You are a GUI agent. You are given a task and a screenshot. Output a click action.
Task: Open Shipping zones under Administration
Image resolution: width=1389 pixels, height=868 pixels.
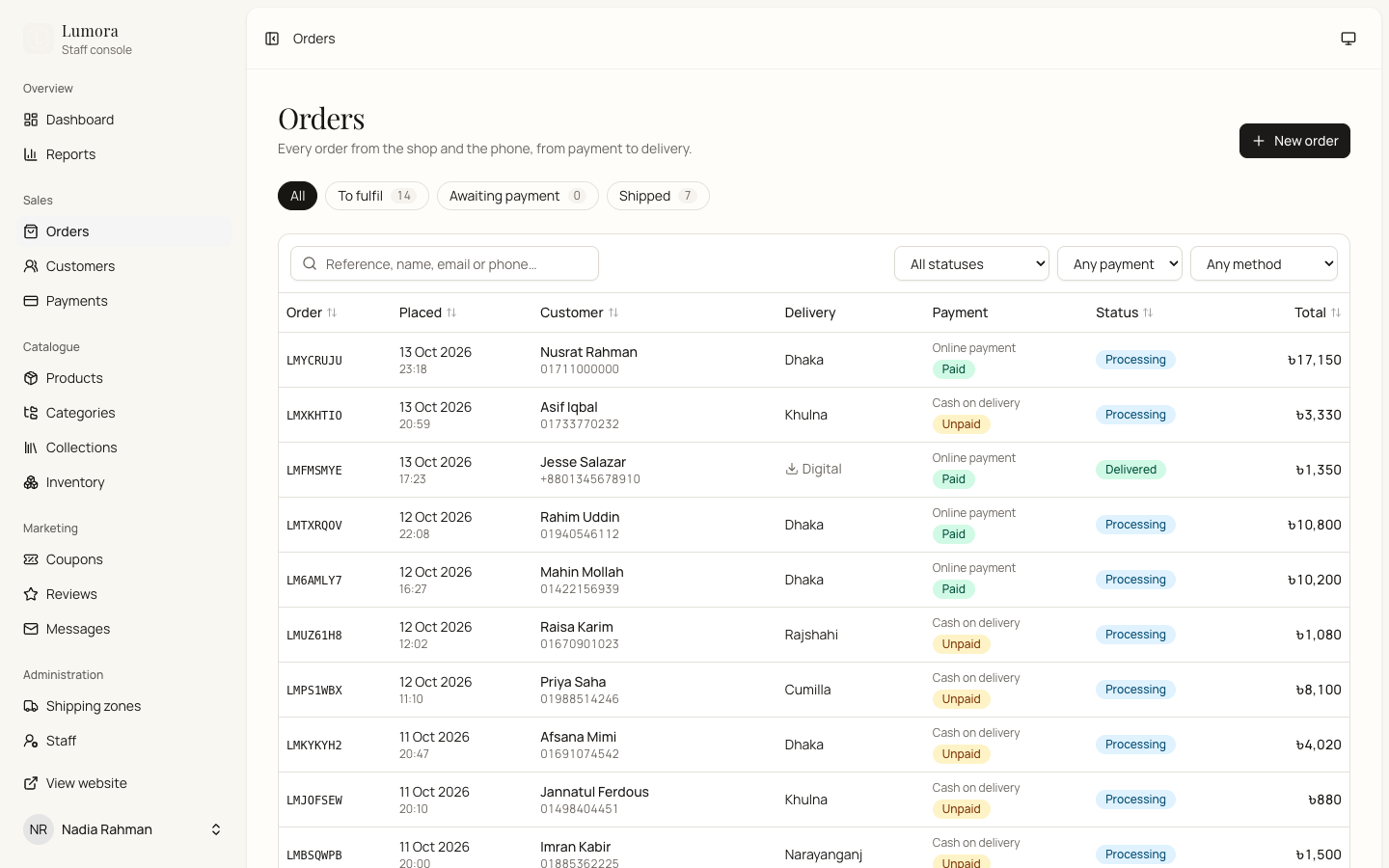click(123, 706)
